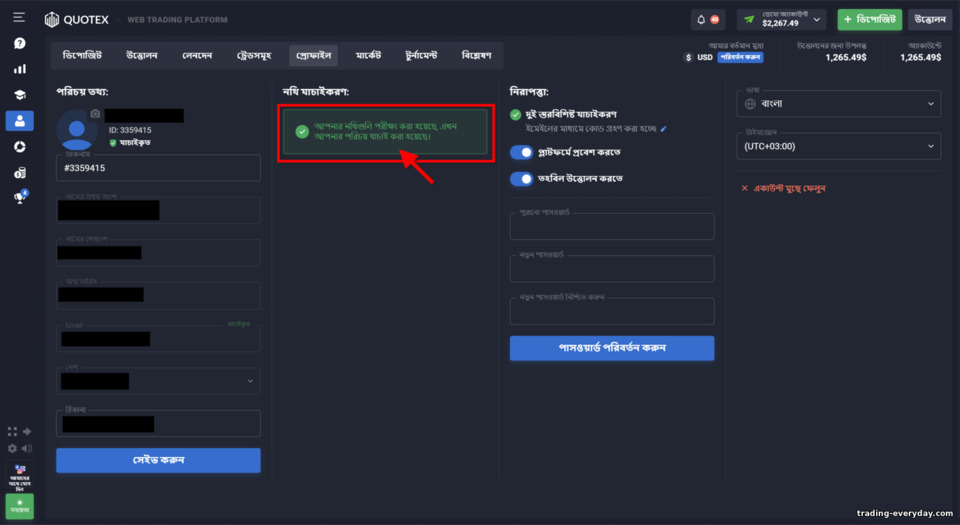Open the notifications bell icon

pyautogui.click(x=701, y=20)
